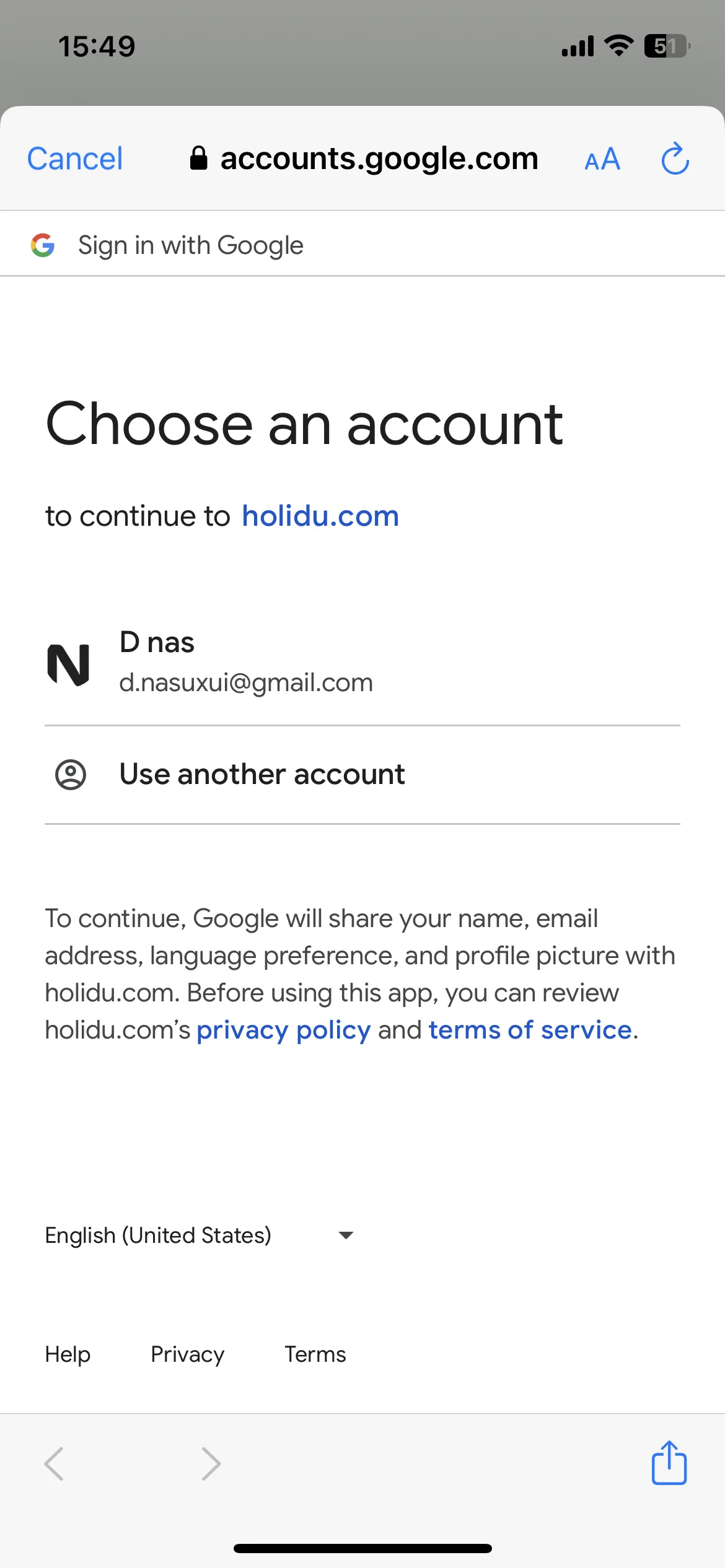Click the Help footer link
The width and height of the screenshot is (725, 1568).
click(x=68, y=1354)
